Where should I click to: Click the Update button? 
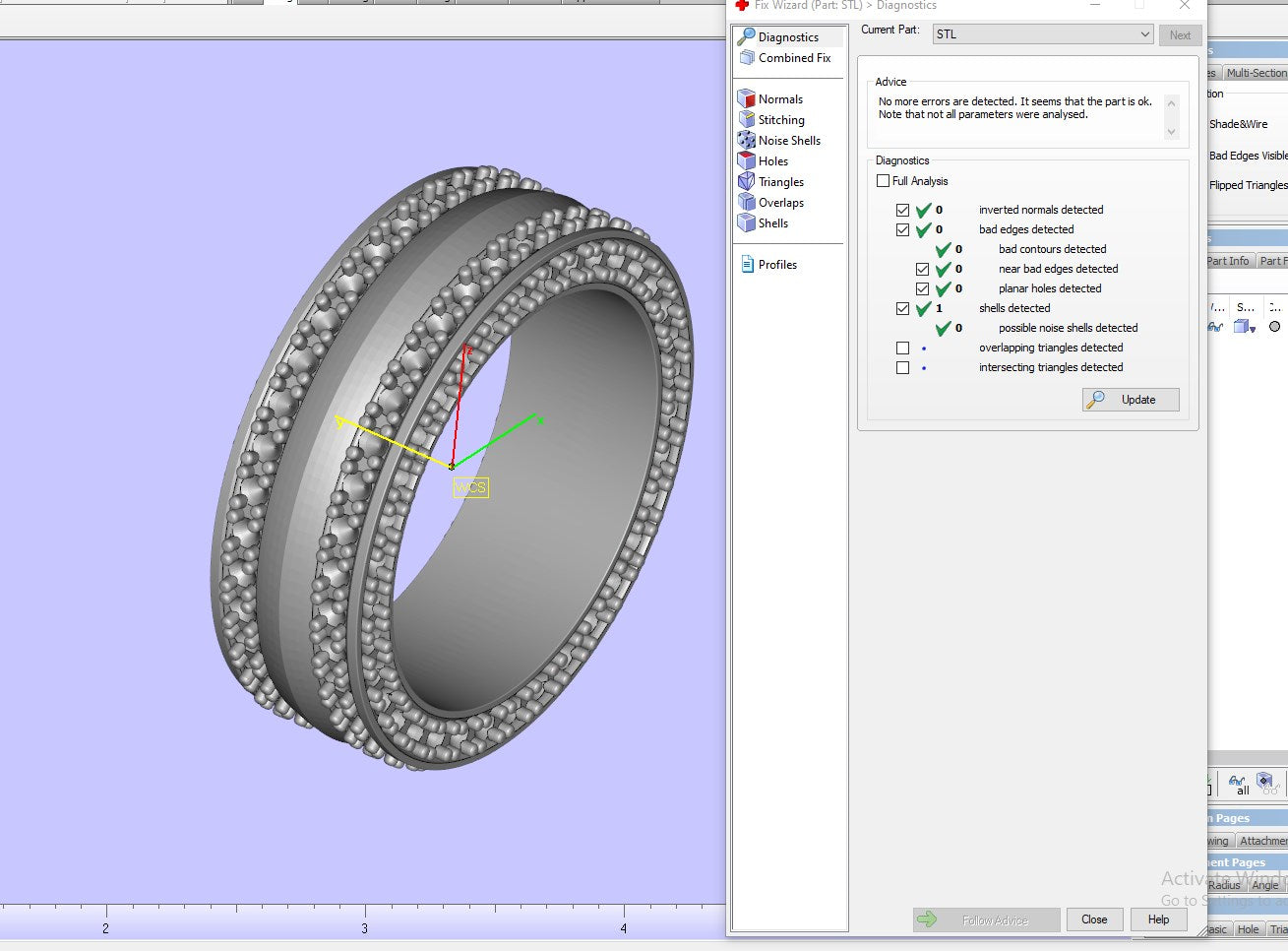(x=1131, y=400)
